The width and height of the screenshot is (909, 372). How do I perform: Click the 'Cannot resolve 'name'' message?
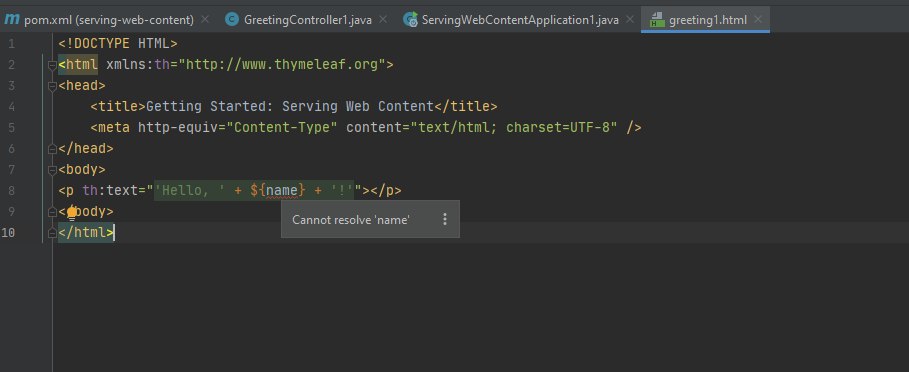click(x=351, y=220)
